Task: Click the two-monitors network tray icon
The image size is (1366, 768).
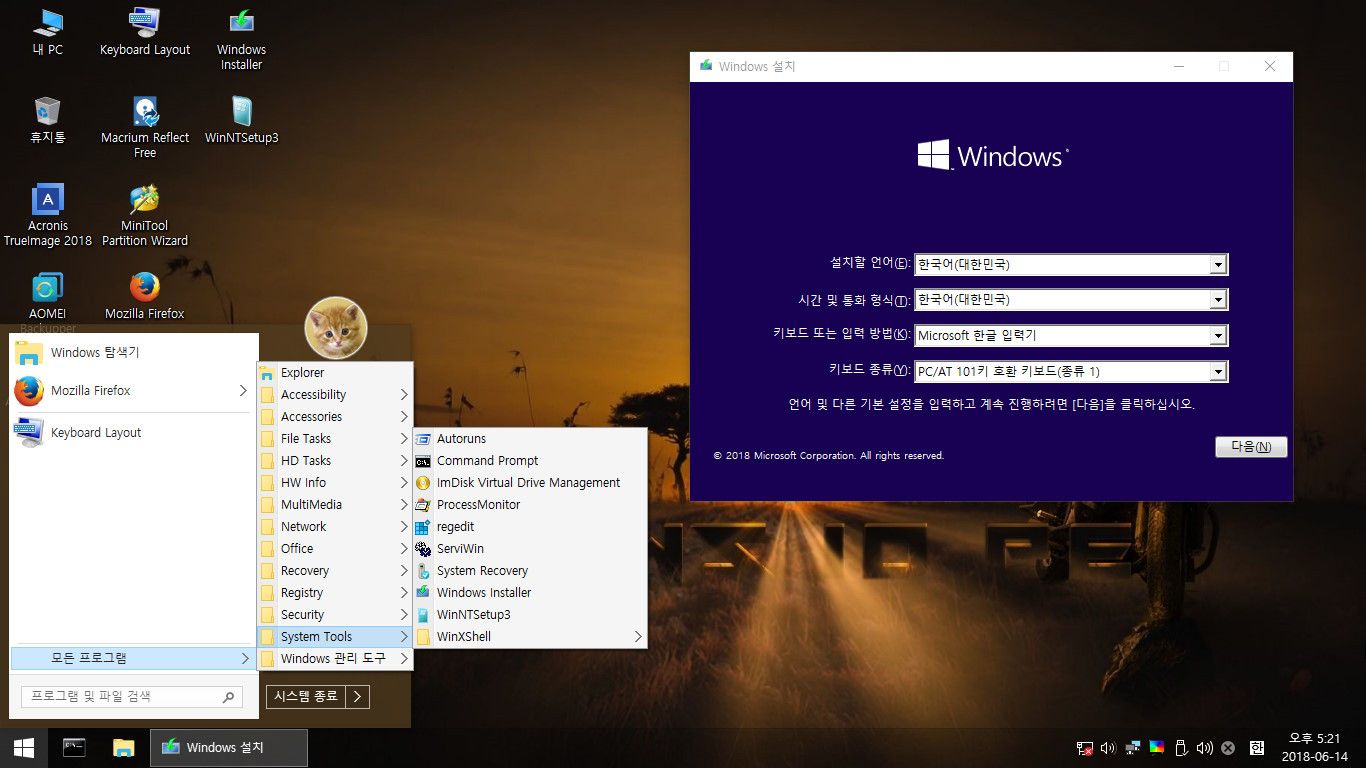Action: [1132, 748]
